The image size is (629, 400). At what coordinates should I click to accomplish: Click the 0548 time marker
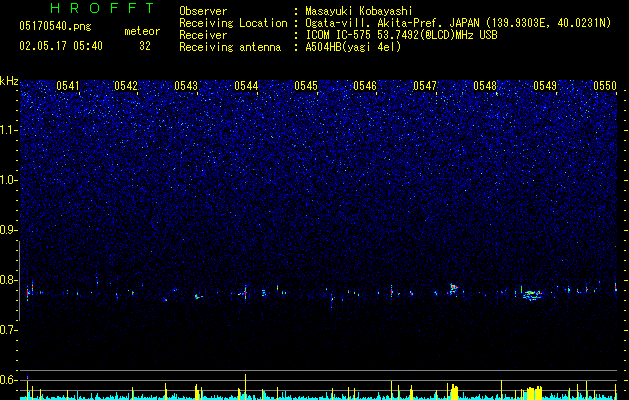[485, 86]
